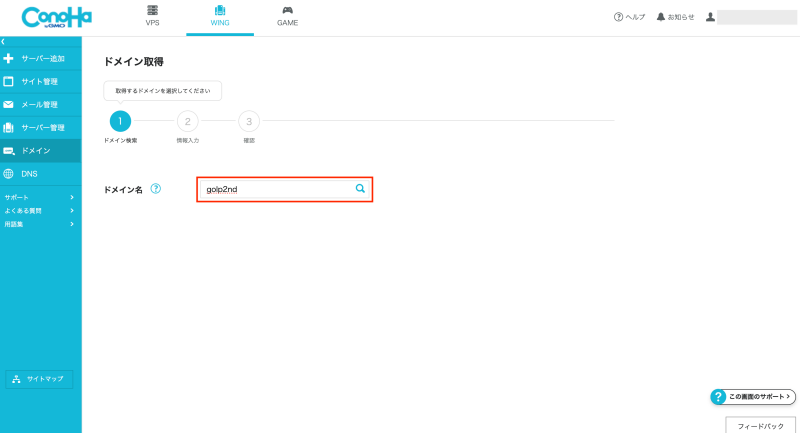Click the domain name input field

point(275,188)
